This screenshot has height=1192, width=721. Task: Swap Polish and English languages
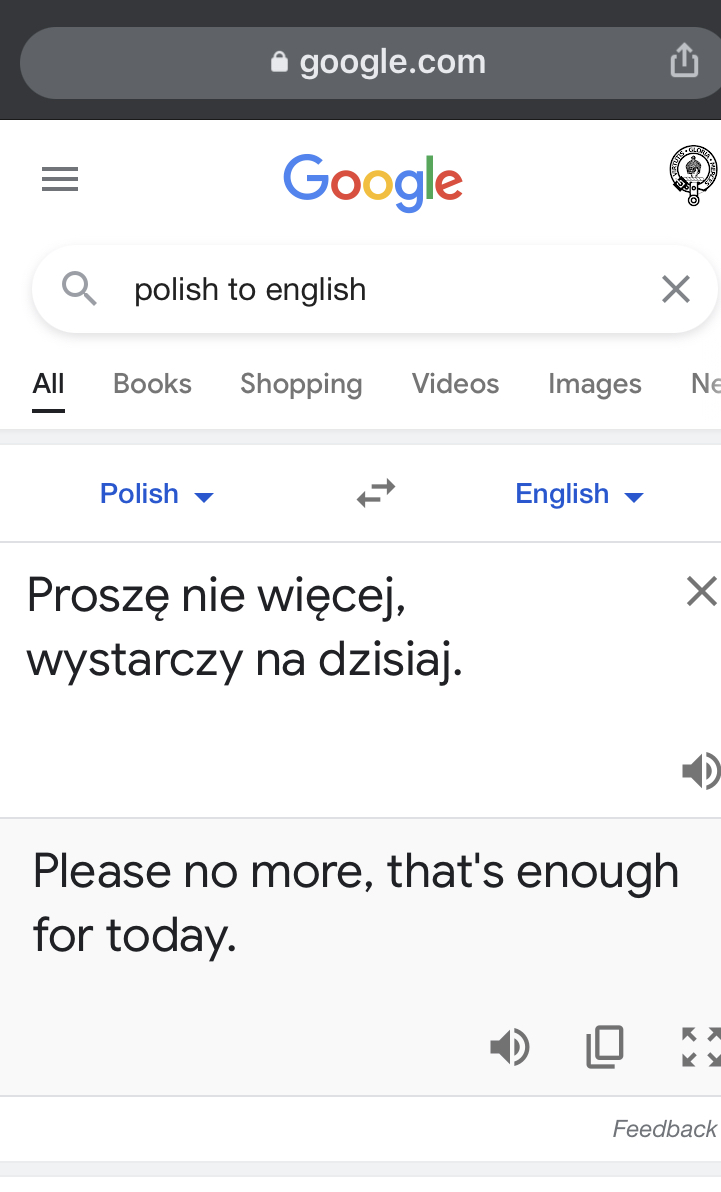click(x=376, y=493)
